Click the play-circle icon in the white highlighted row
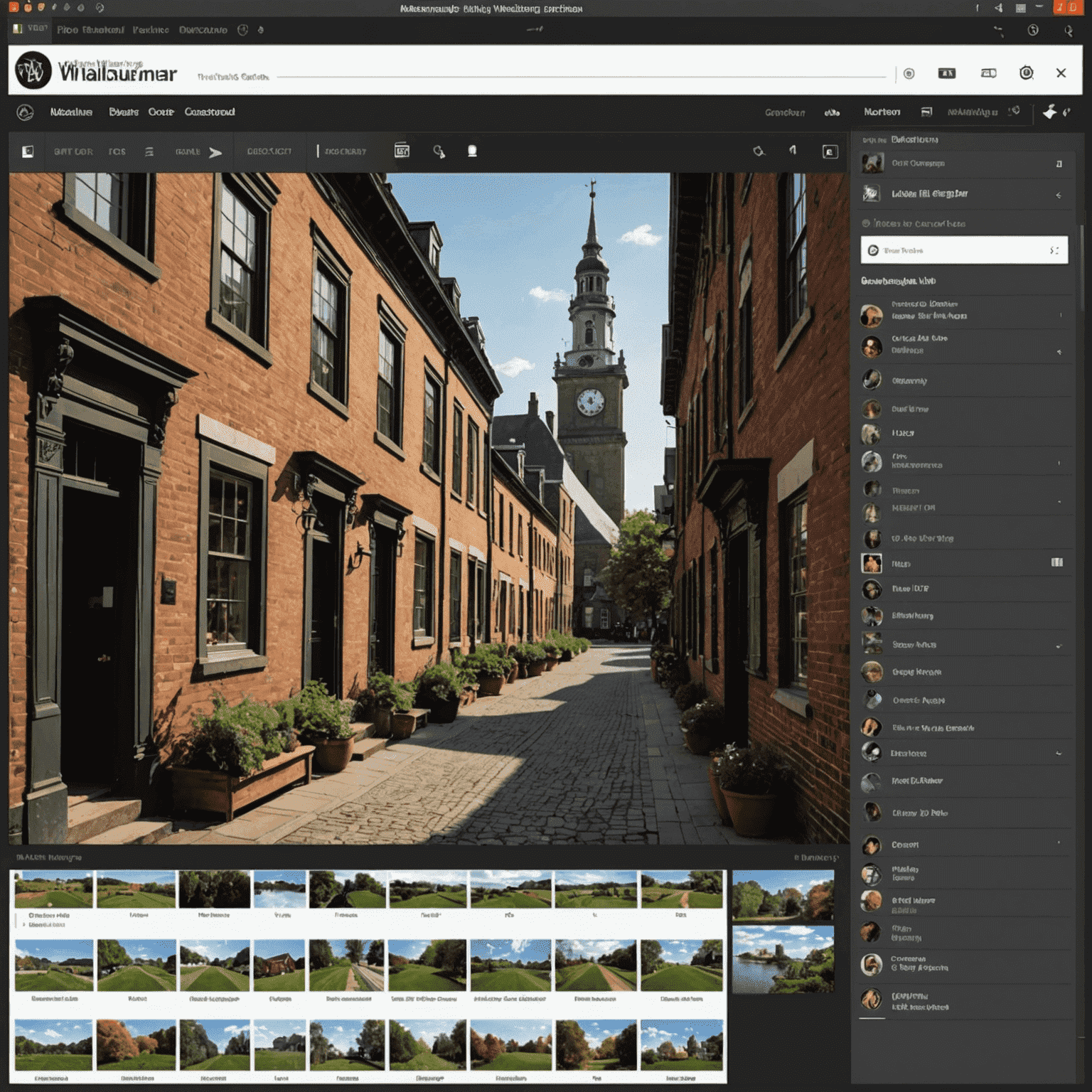This screenshot has height=1092, width=1092. [873, 250]
